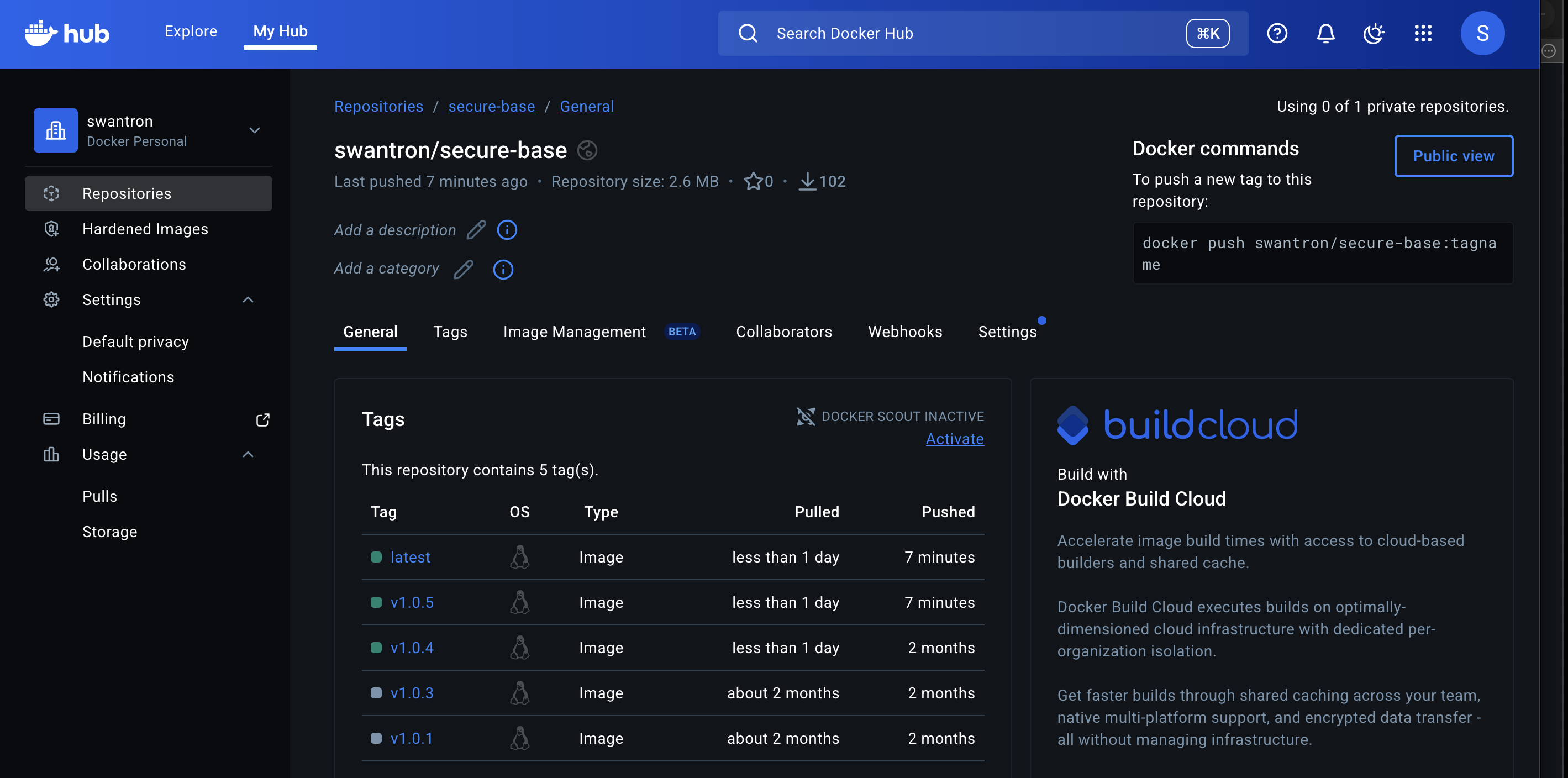The width and height of the screenshot is (1568, 778).
Task: Click the Public view button
Action: pyautogui.click(x=1454, y=156)
